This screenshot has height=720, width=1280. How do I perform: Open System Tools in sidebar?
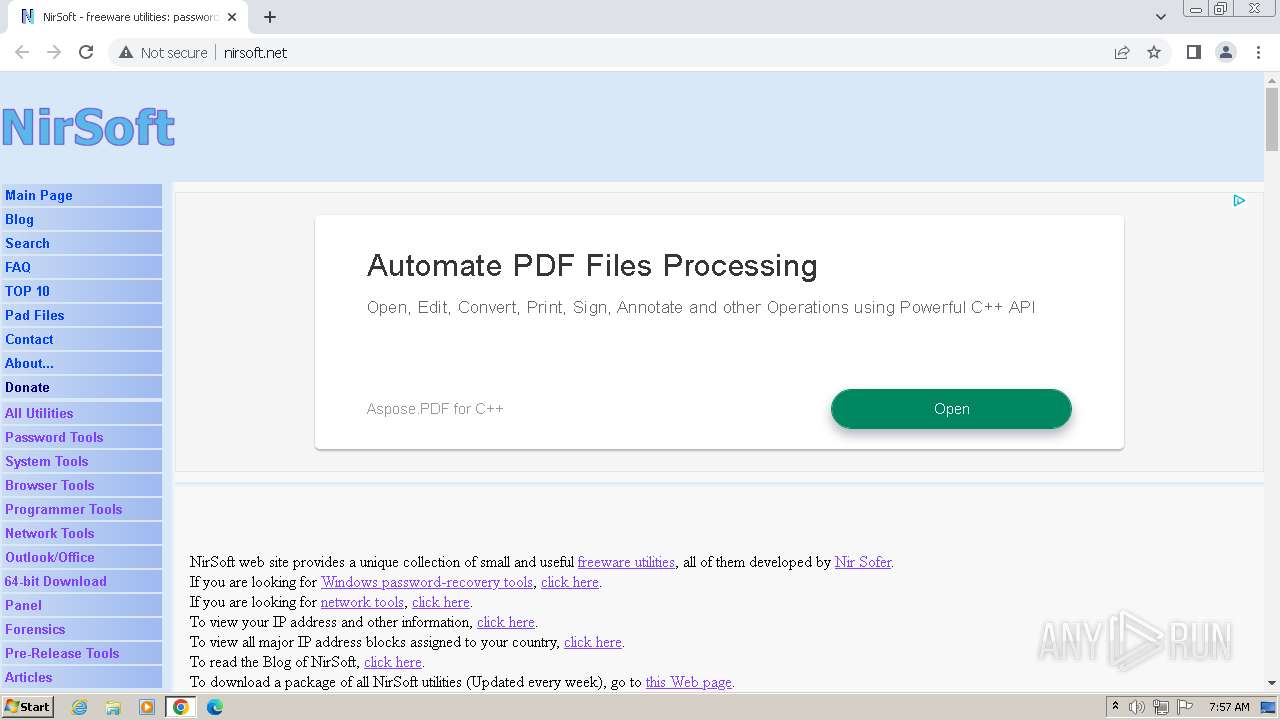tap(81, 461)
